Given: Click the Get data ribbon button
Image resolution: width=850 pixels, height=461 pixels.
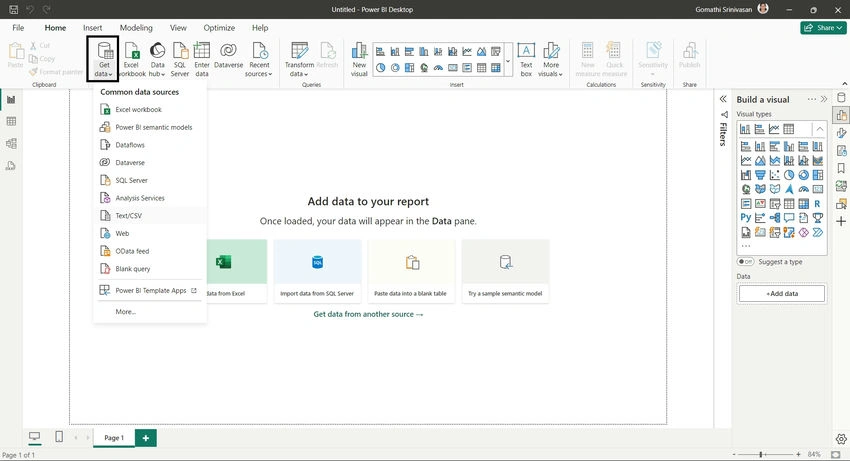Looking at the screenshot, I should point(103,59).
